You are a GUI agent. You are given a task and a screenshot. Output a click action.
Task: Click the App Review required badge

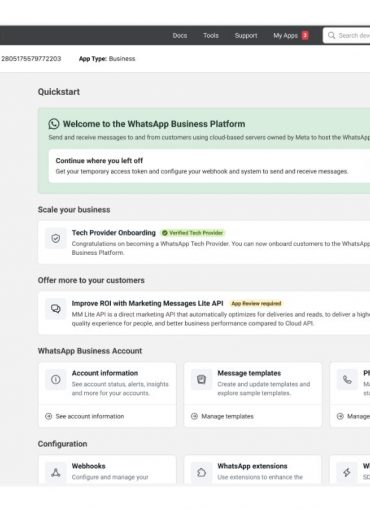tap(256, 303)
